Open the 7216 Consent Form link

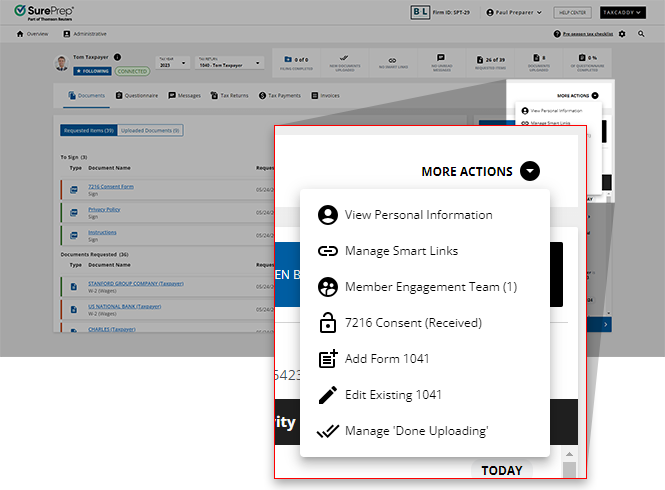[111, 187]
